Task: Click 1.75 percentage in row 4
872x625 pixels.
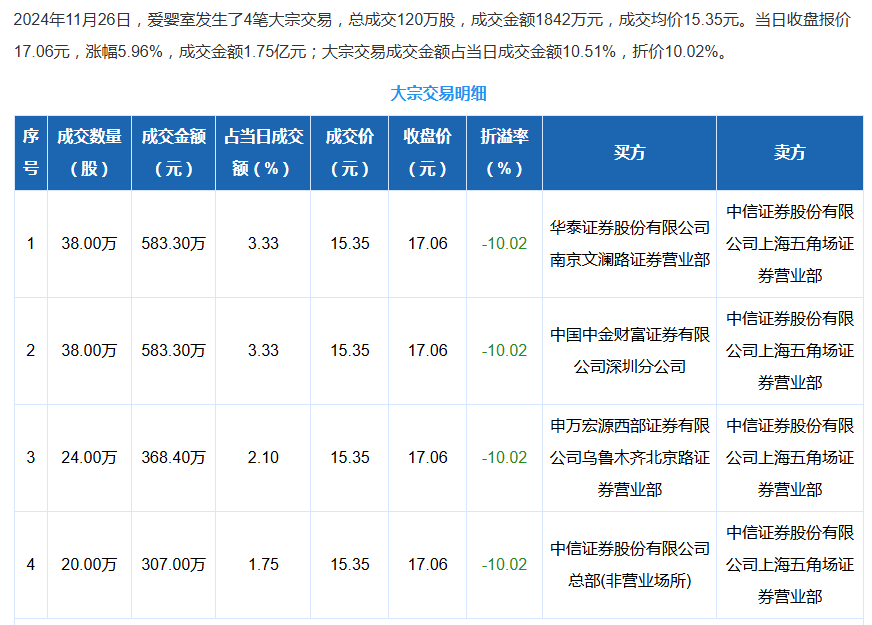Action: tap(263, 564)
